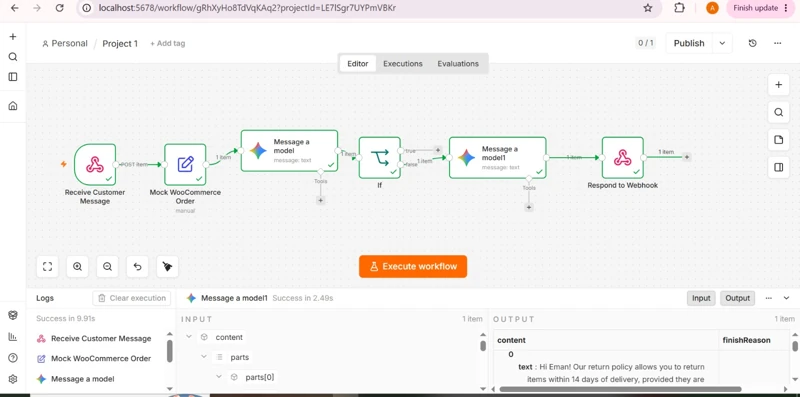Toggle the Output panel button
This screenshot has width=800, height=397.
pyautogui.click(x=737, y=298)
